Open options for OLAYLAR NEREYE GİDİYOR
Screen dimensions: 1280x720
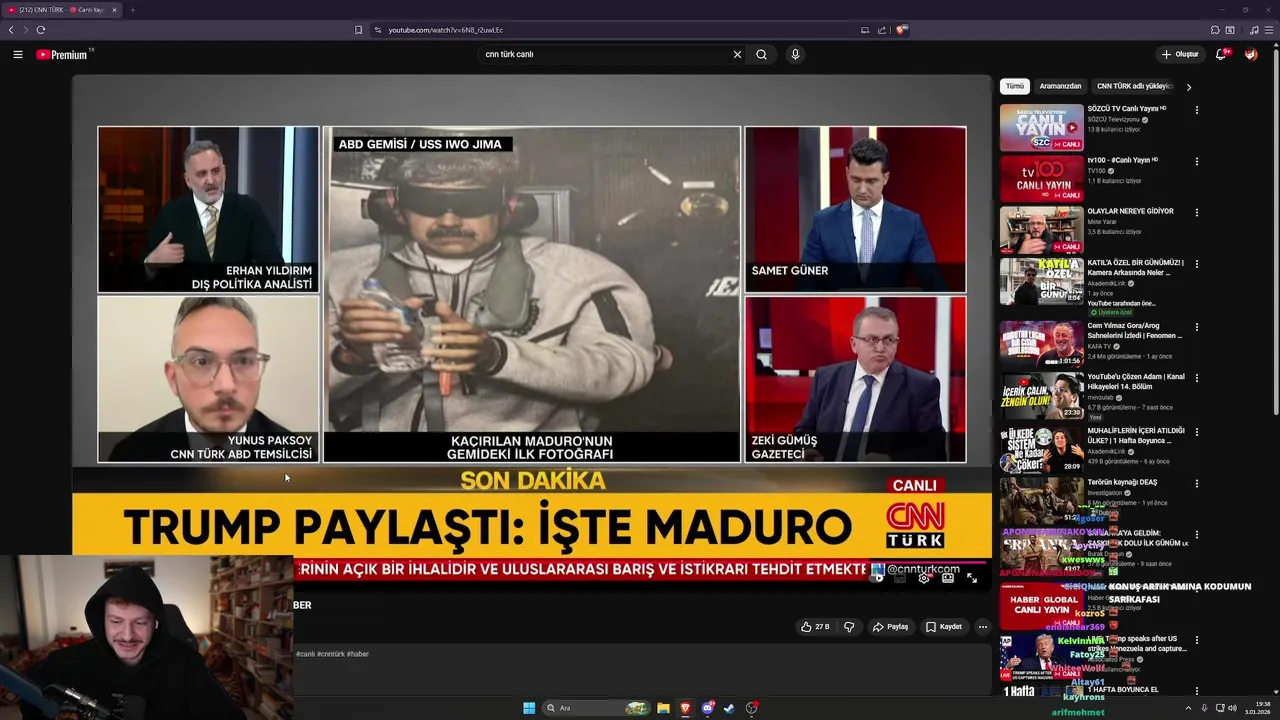coord(1196,213)
